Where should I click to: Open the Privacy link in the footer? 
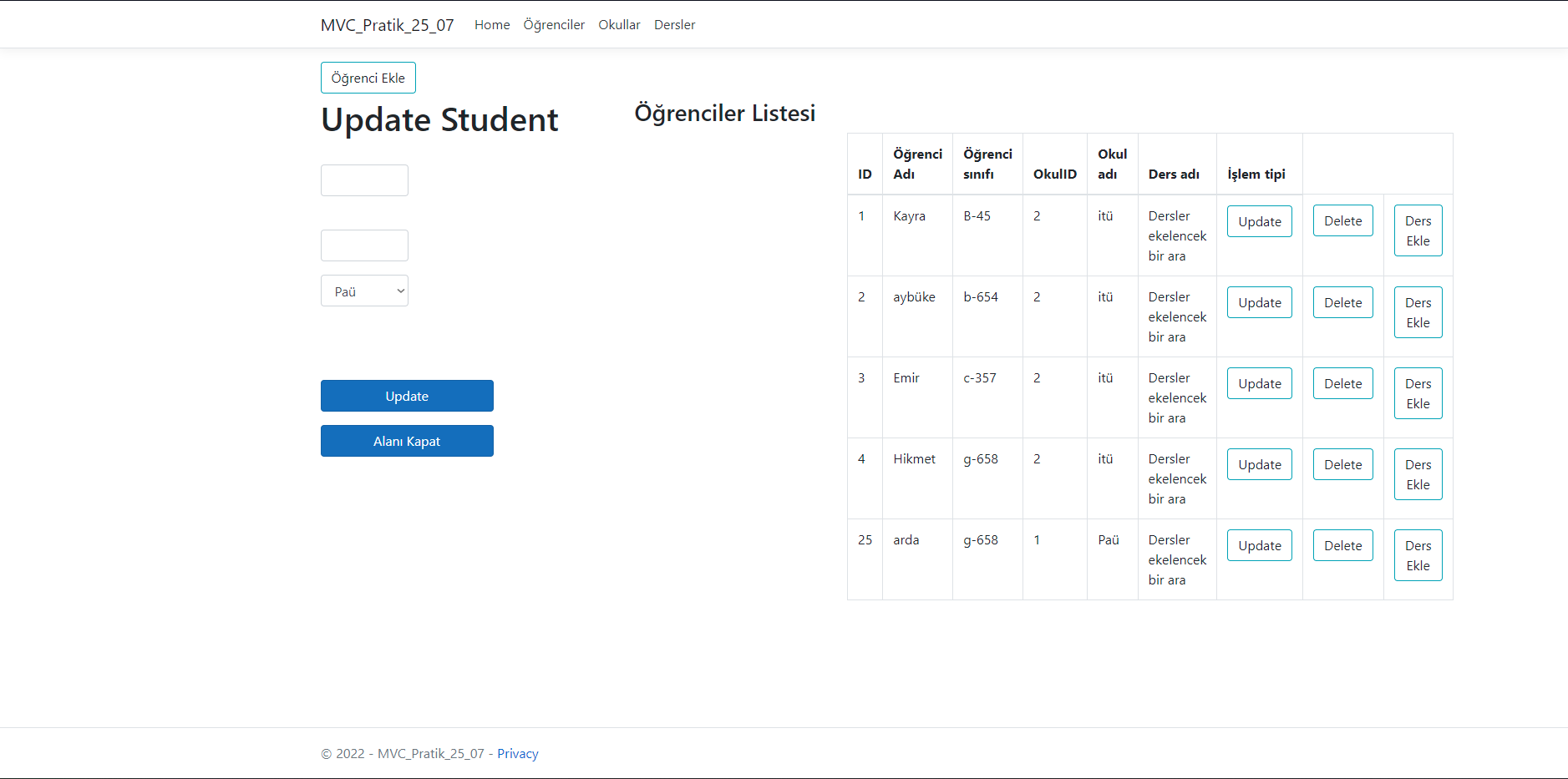517,753
